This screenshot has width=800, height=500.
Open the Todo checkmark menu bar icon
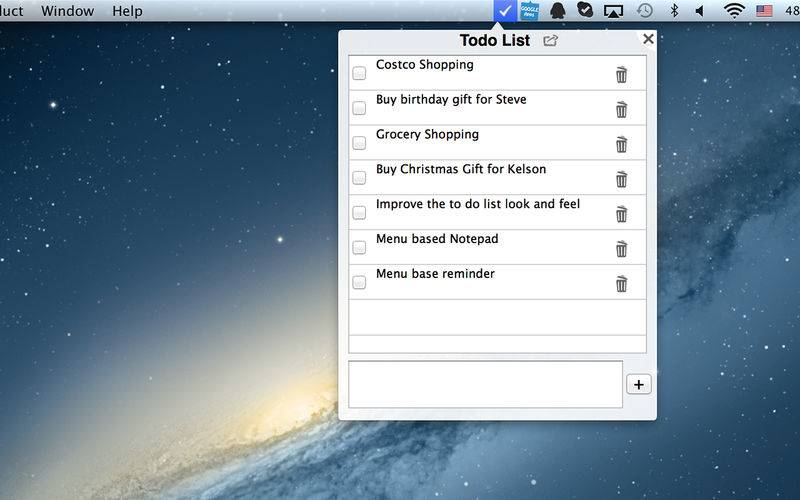pyautogui.click(x=505, y=11)
